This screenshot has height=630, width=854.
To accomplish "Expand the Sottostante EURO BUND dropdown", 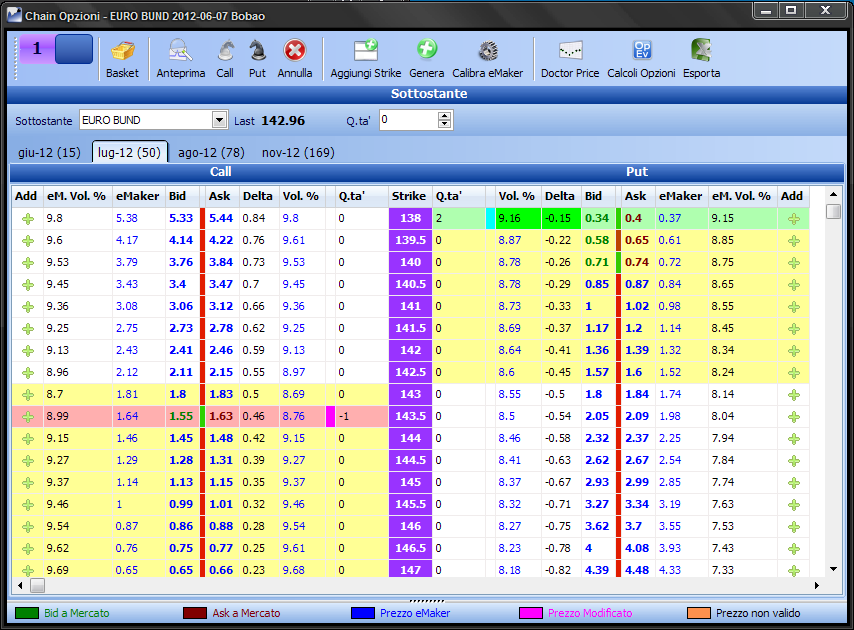I will click(219, 120).
